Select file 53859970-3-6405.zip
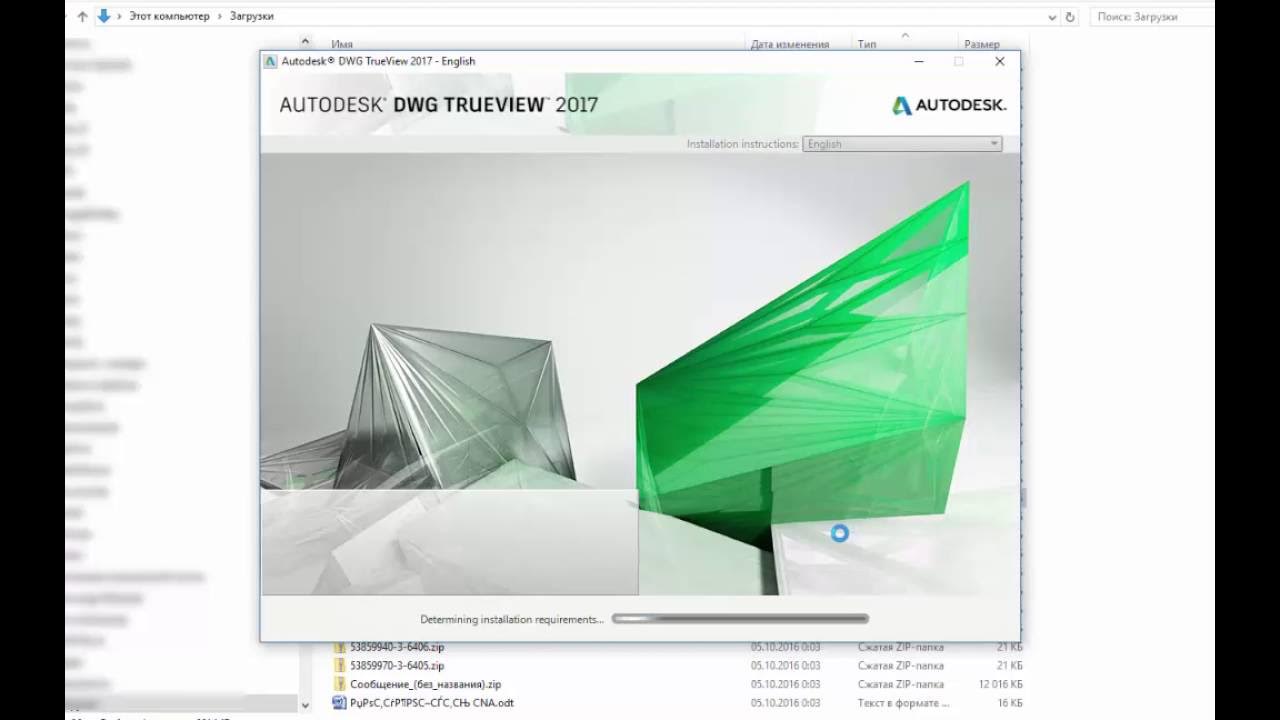This screenshot has height=720, width=1280. point(397,665)
